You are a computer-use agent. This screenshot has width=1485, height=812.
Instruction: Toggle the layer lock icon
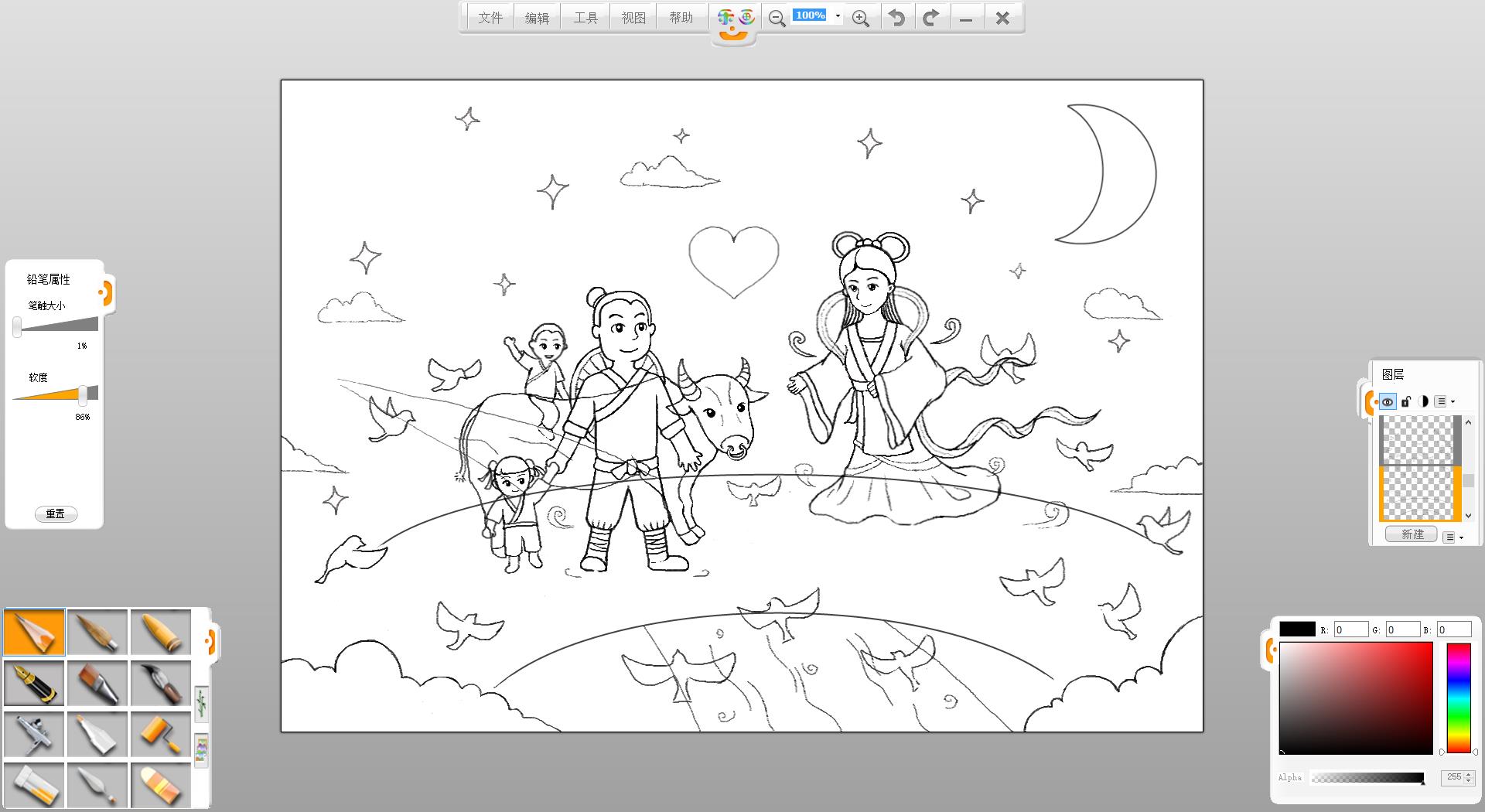click(x=1406, y=401)
